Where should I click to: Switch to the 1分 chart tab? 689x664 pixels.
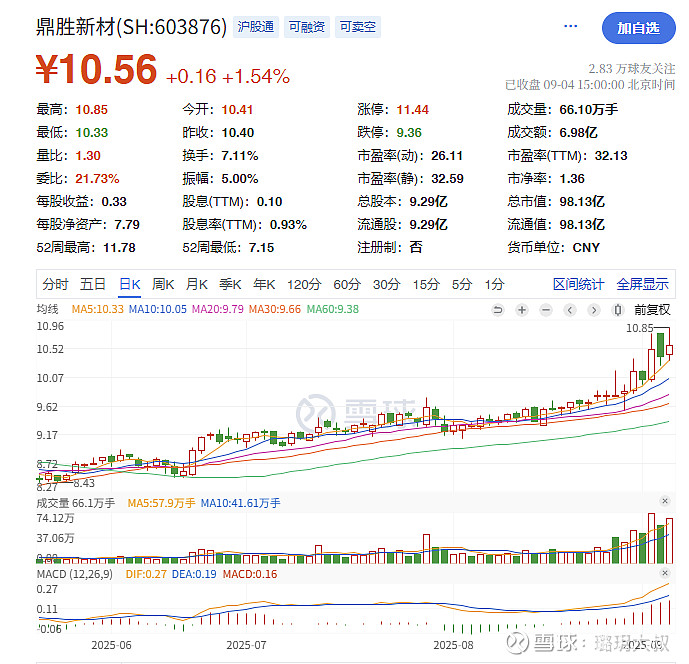point(494,284)
